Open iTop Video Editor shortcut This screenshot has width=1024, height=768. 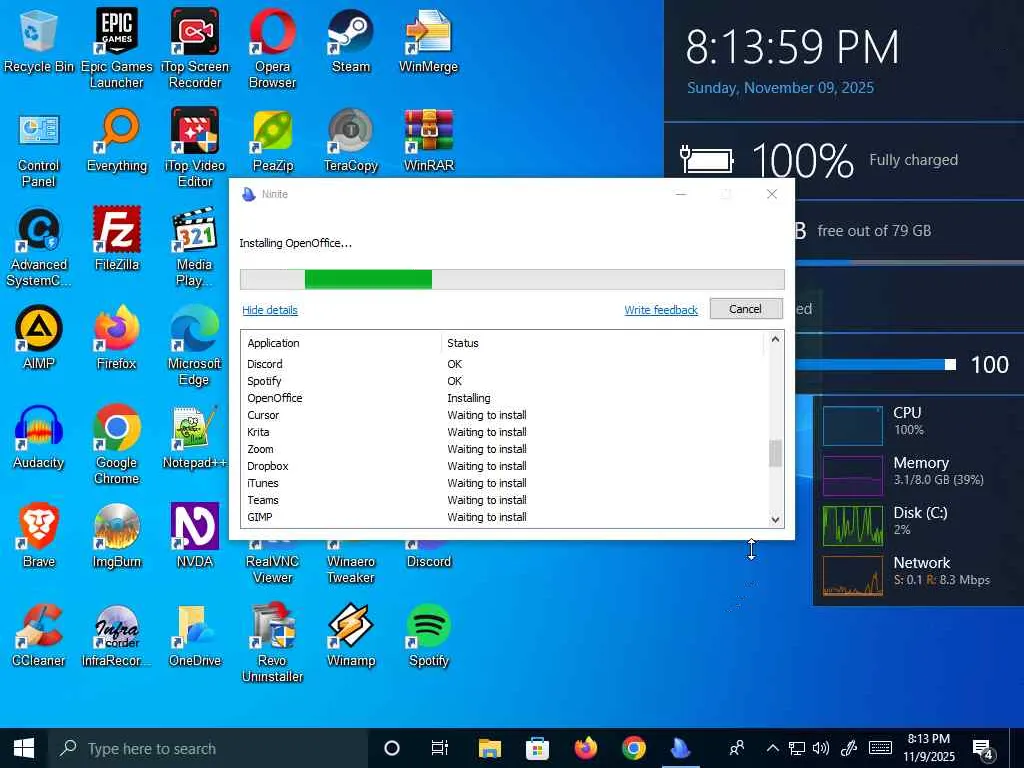(195, 148)
